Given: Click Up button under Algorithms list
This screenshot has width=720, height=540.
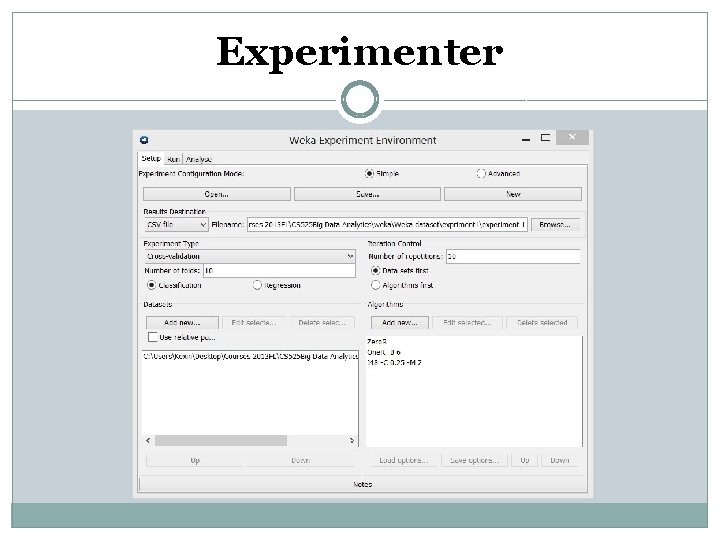Looking at the screenshot, I should point(525,460).
